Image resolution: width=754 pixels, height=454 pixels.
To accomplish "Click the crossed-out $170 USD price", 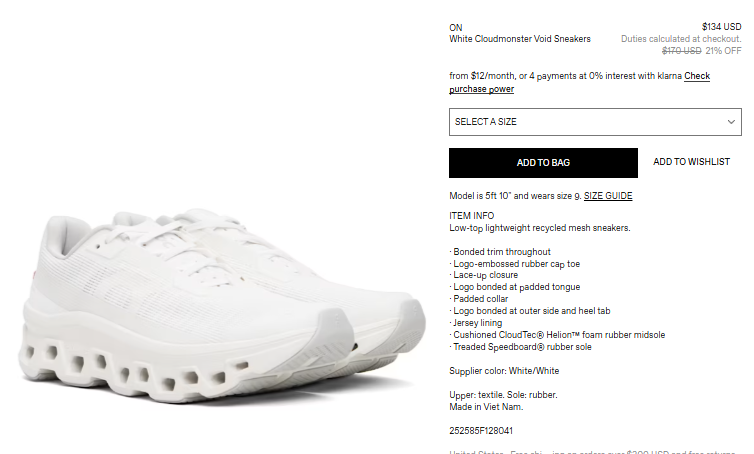I will 681,51.
